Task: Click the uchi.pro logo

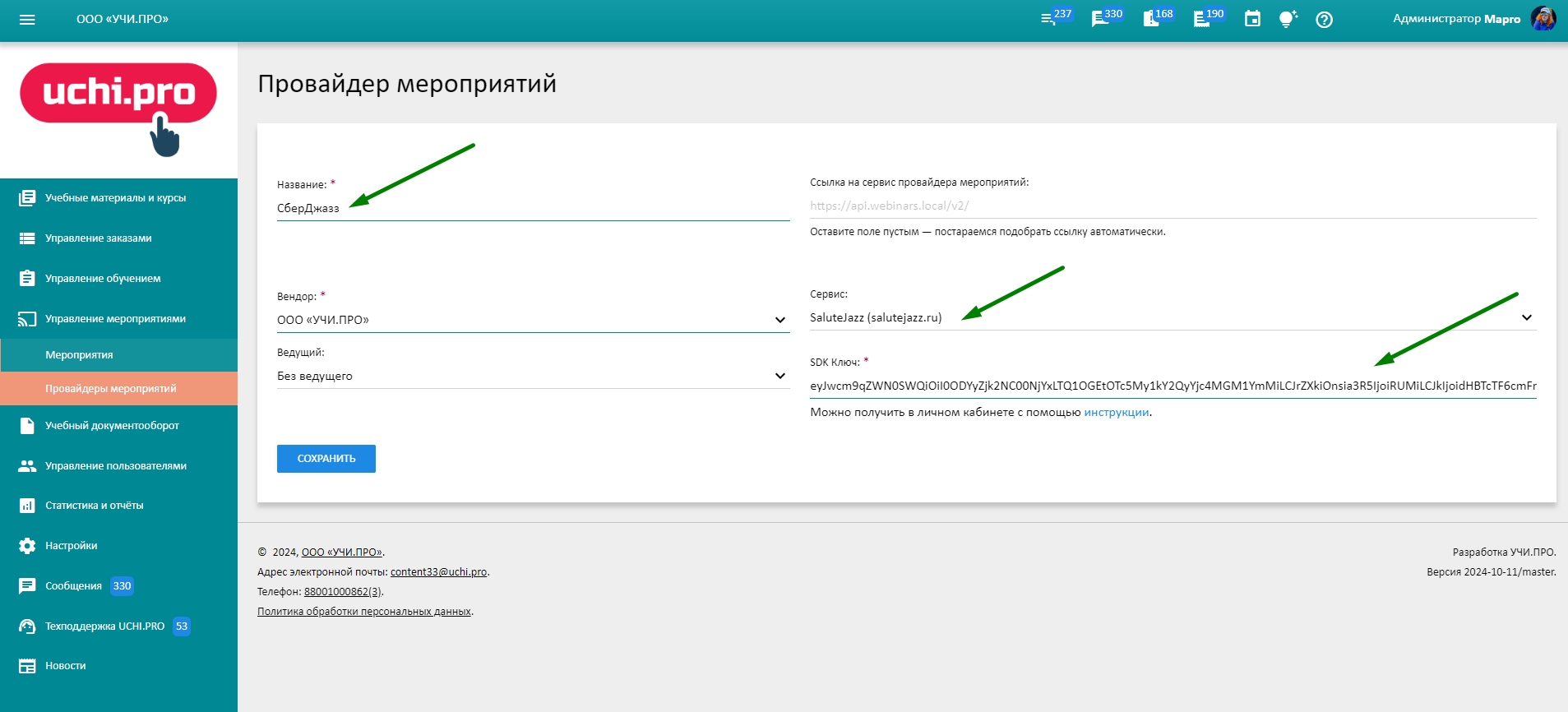Action: tap(118, 109)
